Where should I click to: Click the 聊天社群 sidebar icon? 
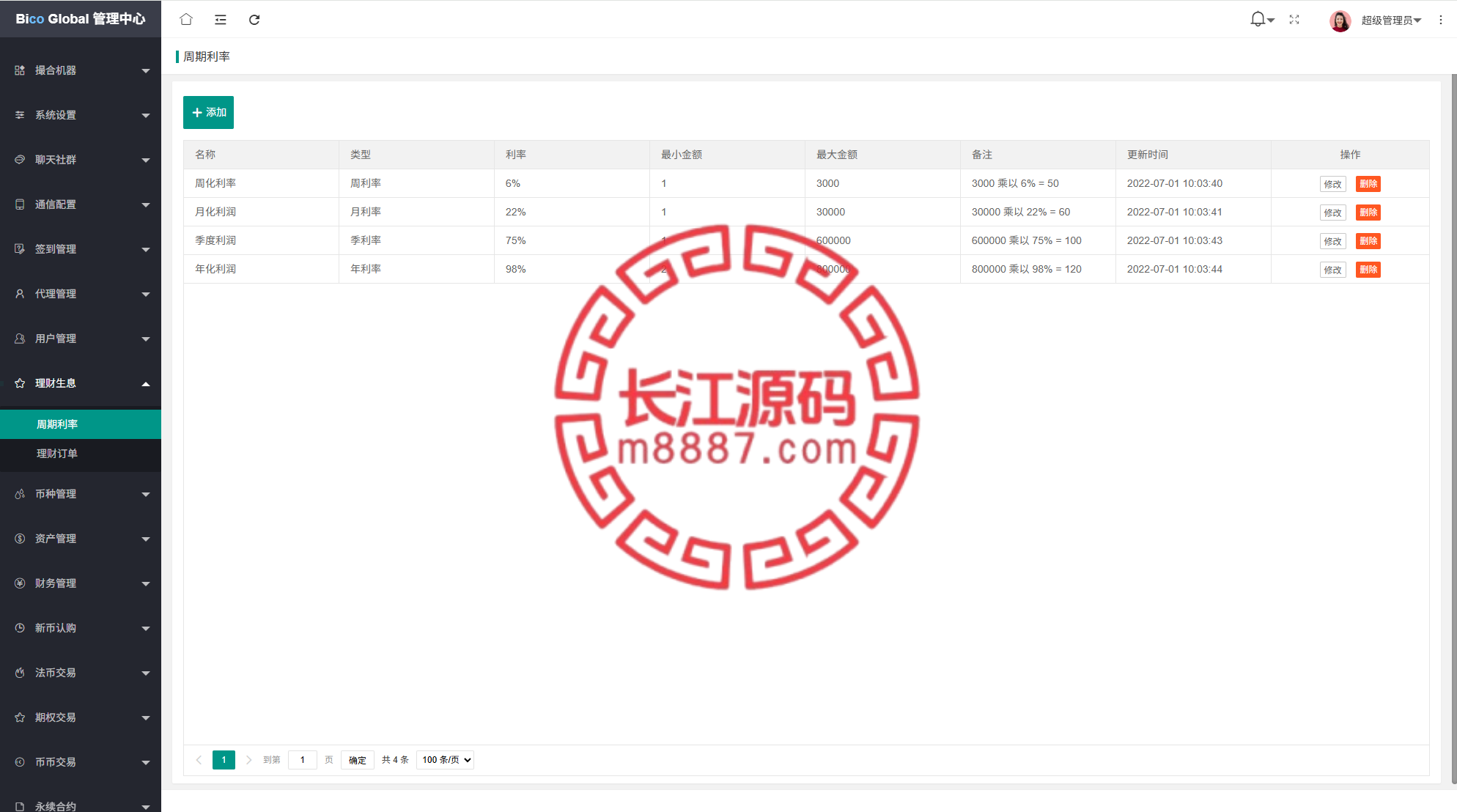[x=20, y=160]
